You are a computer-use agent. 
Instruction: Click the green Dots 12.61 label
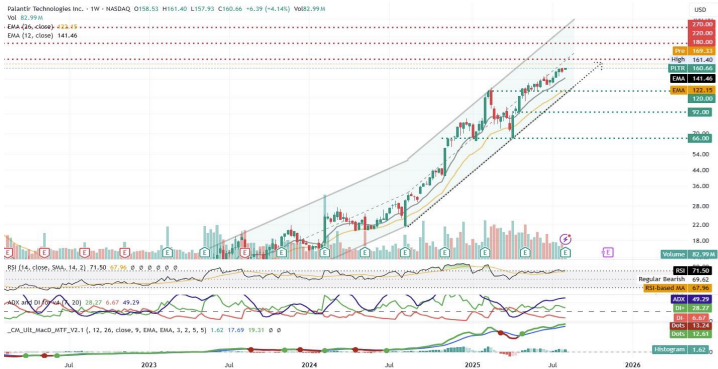pyautogui.click(x=692, y=334)
